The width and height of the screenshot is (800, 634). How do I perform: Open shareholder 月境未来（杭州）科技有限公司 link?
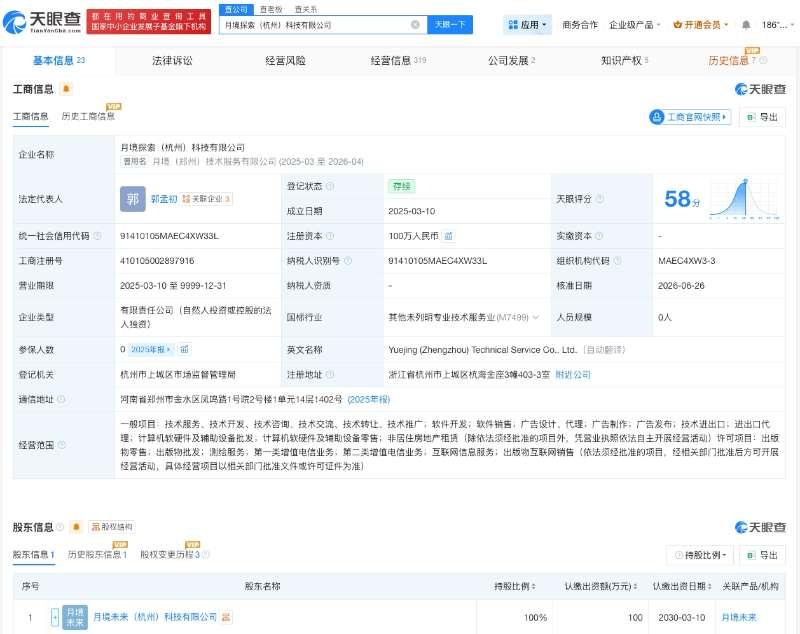coord(155,617)
